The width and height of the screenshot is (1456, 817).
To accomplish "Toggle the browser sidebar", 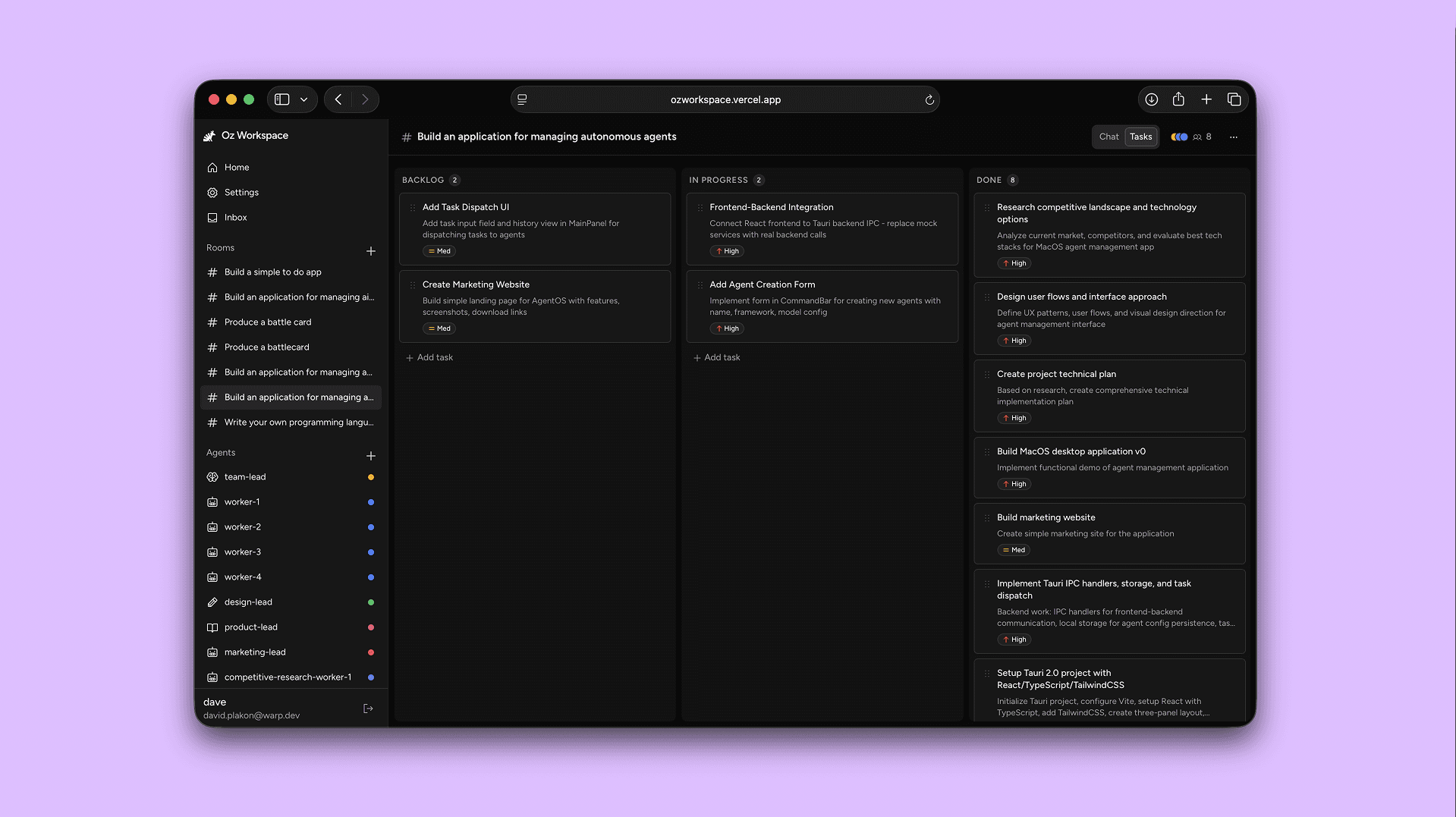I will [x=281, y=99].
